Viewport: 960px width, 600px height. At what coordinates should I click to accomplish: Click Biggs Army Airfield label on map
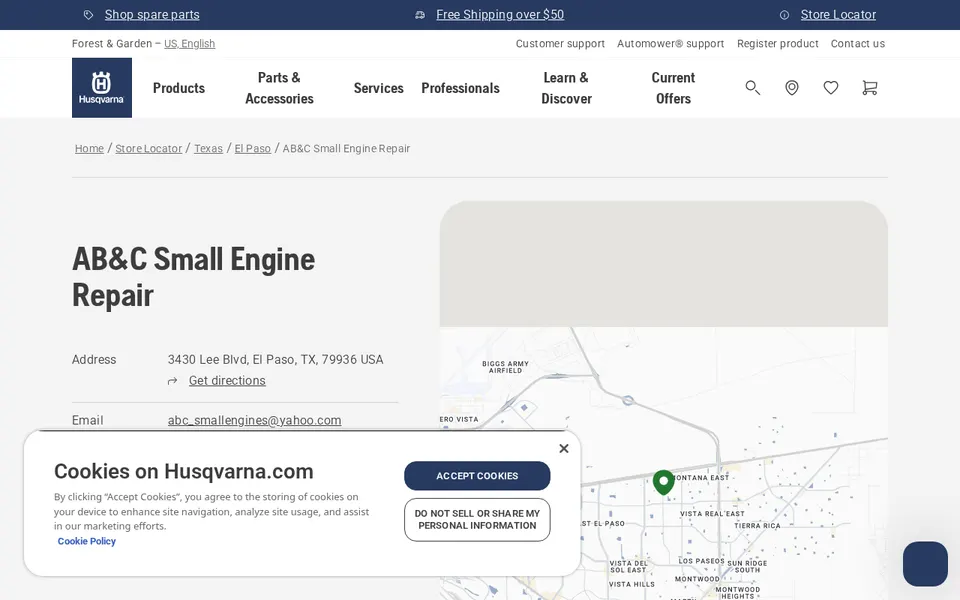(505, 367)
